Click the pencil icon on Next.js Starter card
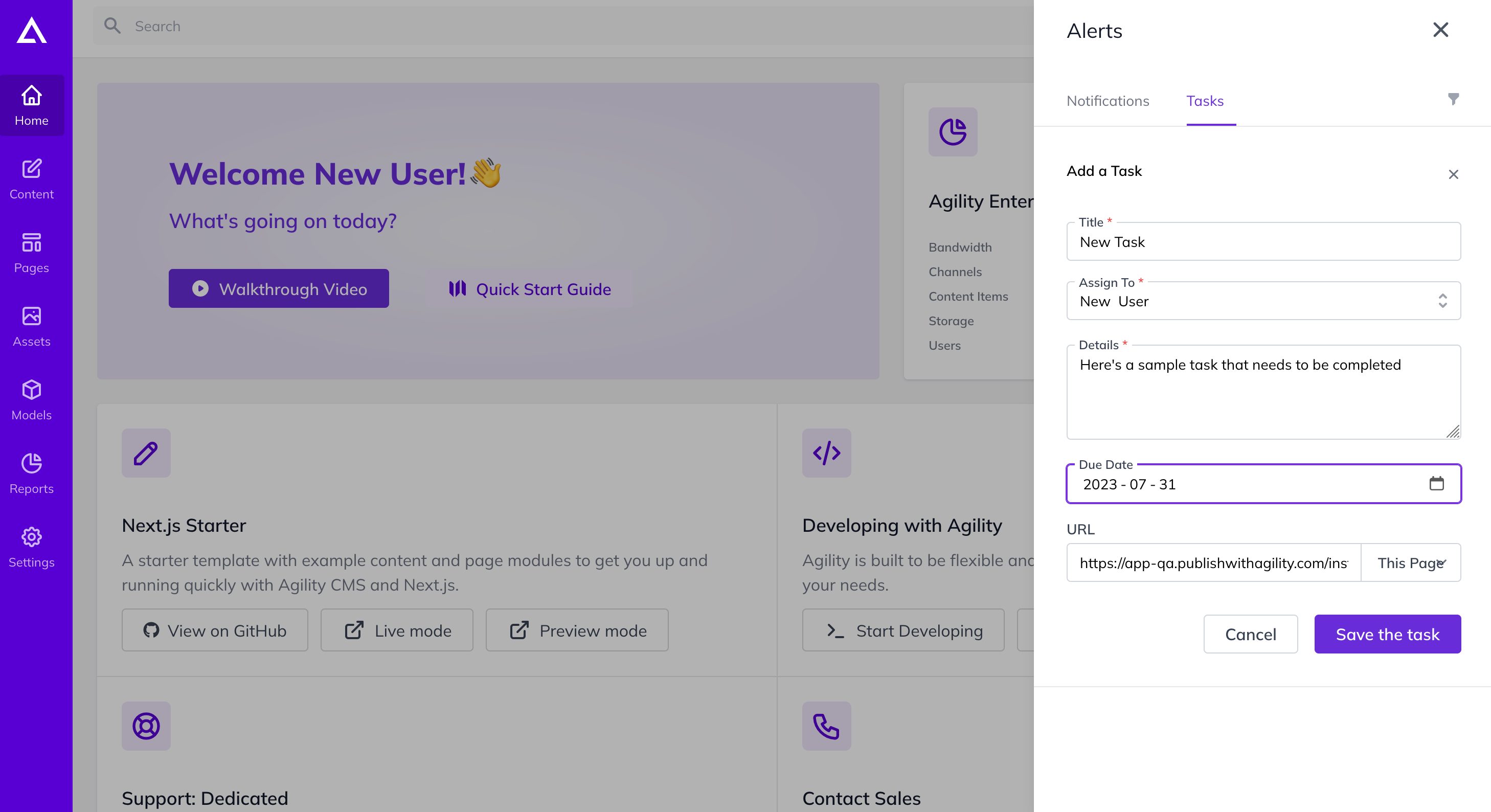The width and height of the screenshot is (1491, 812). [x=146, y=453]
